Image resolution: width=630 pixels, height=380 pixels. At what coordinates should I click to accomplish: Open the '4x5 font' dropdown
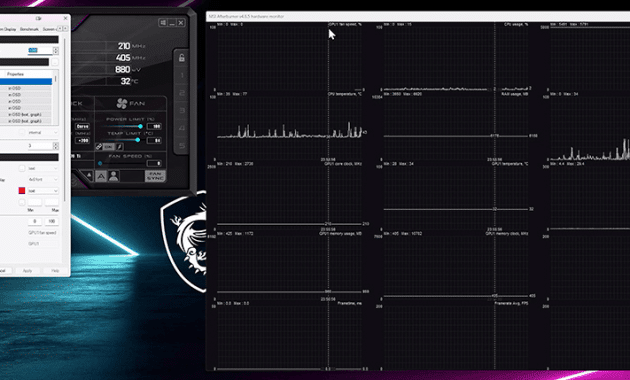43,179
